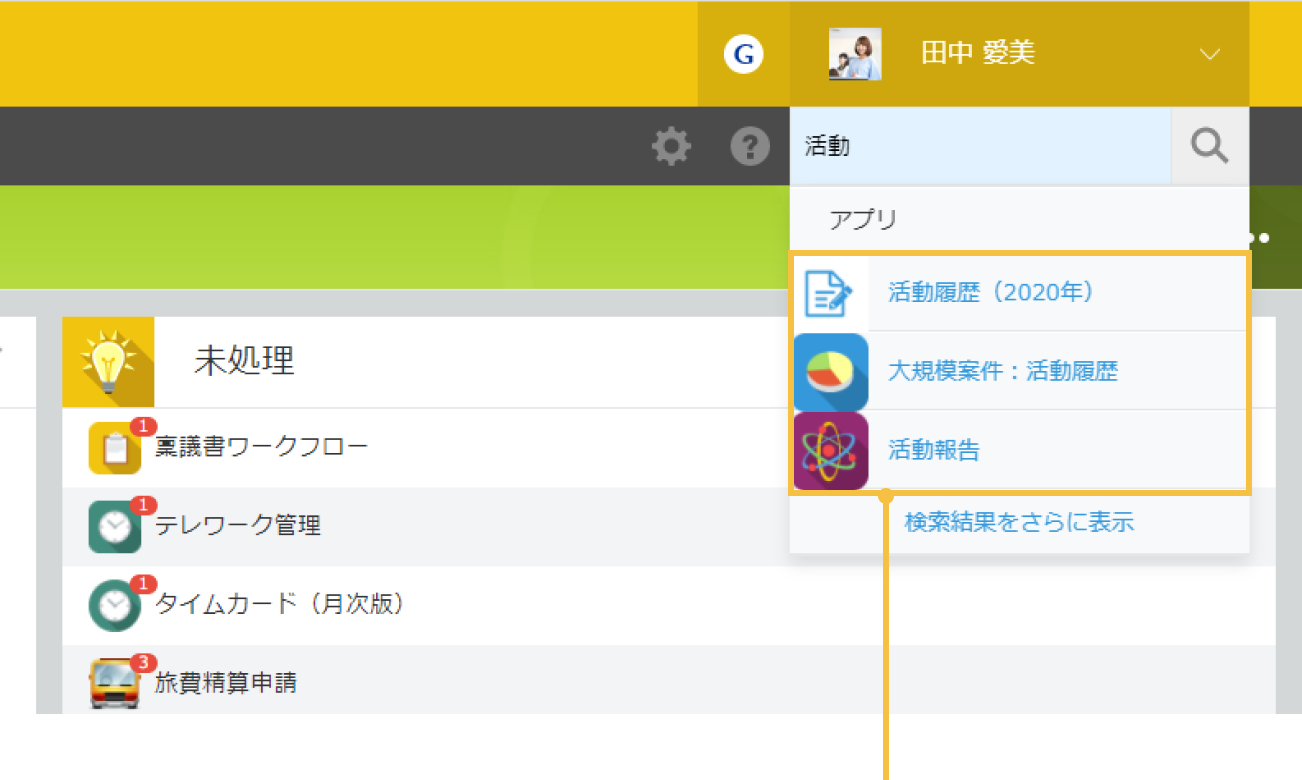Show more results via 検索結果をさらに表示

pos(1017,522)
